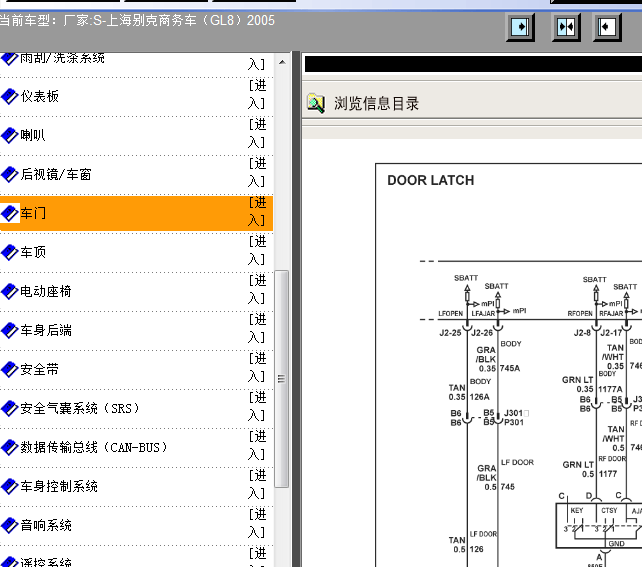Click the book icon beside 电动座椅
Screen dimensions: 642x567
tap(10, 291)
